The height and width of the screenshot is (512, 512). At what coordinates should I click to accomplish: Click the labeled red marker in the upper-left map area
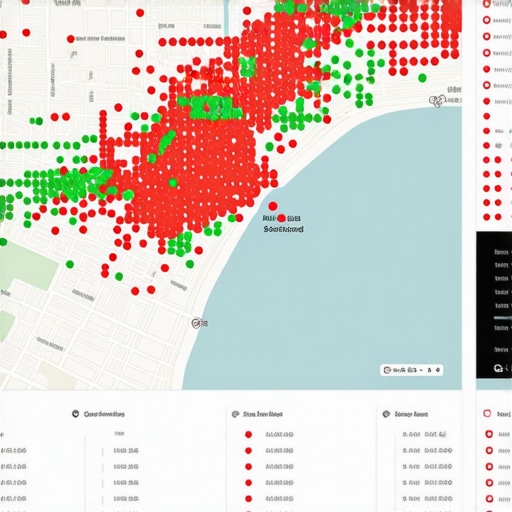(x=71, y=39)
